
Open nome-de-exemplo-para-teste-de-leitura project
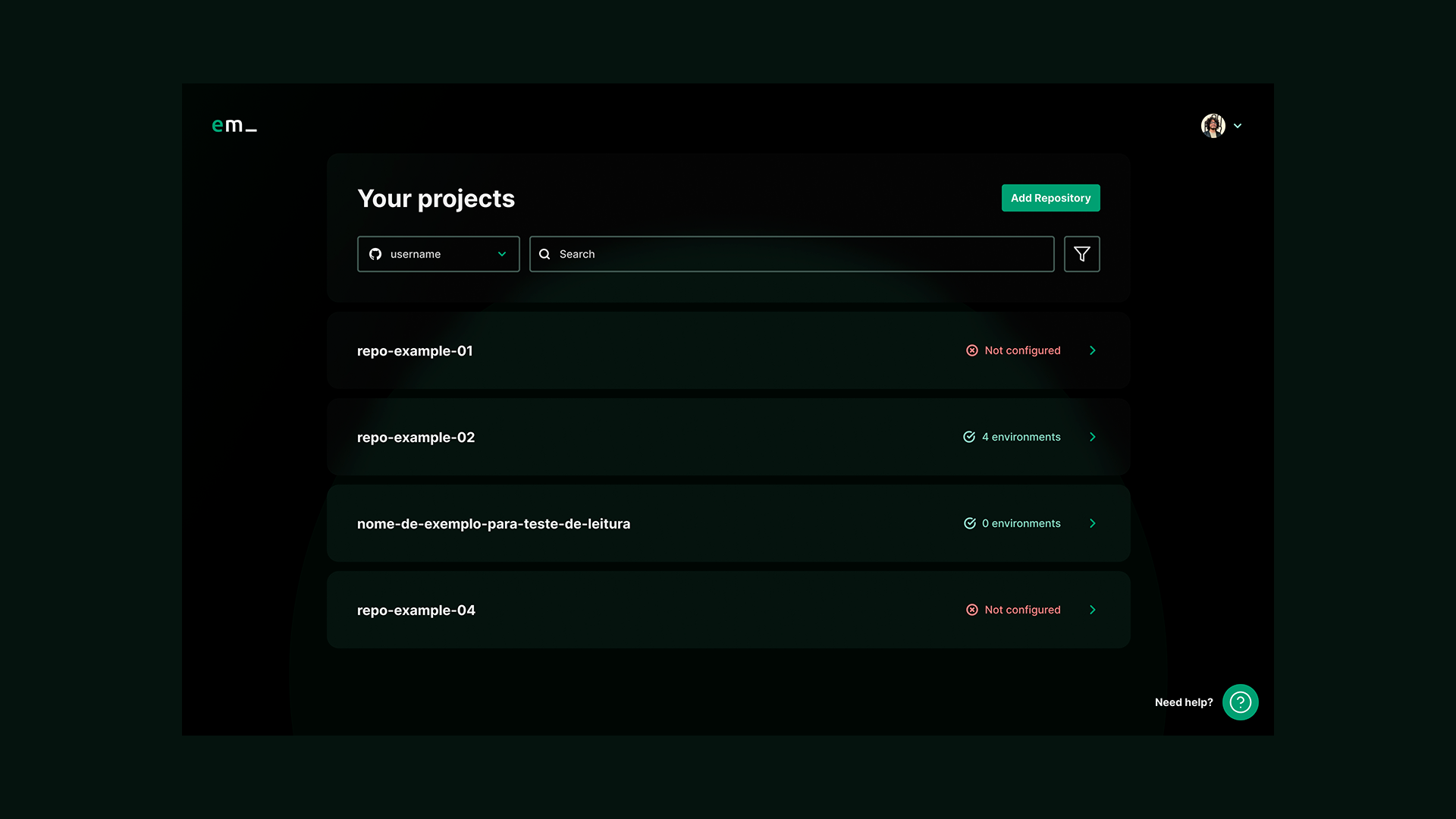[x=494, y=524]
